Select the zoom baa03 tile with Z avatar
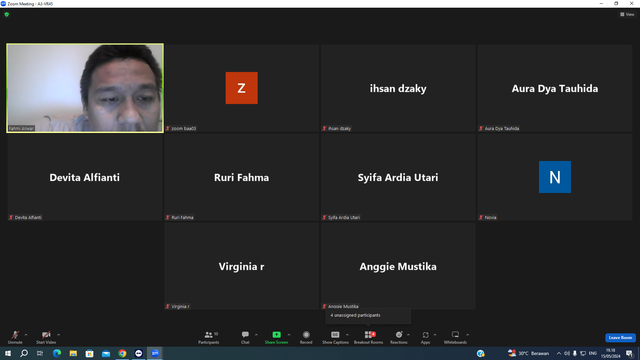This screenshot has height=360, width=640. click(x=242, y=88)
